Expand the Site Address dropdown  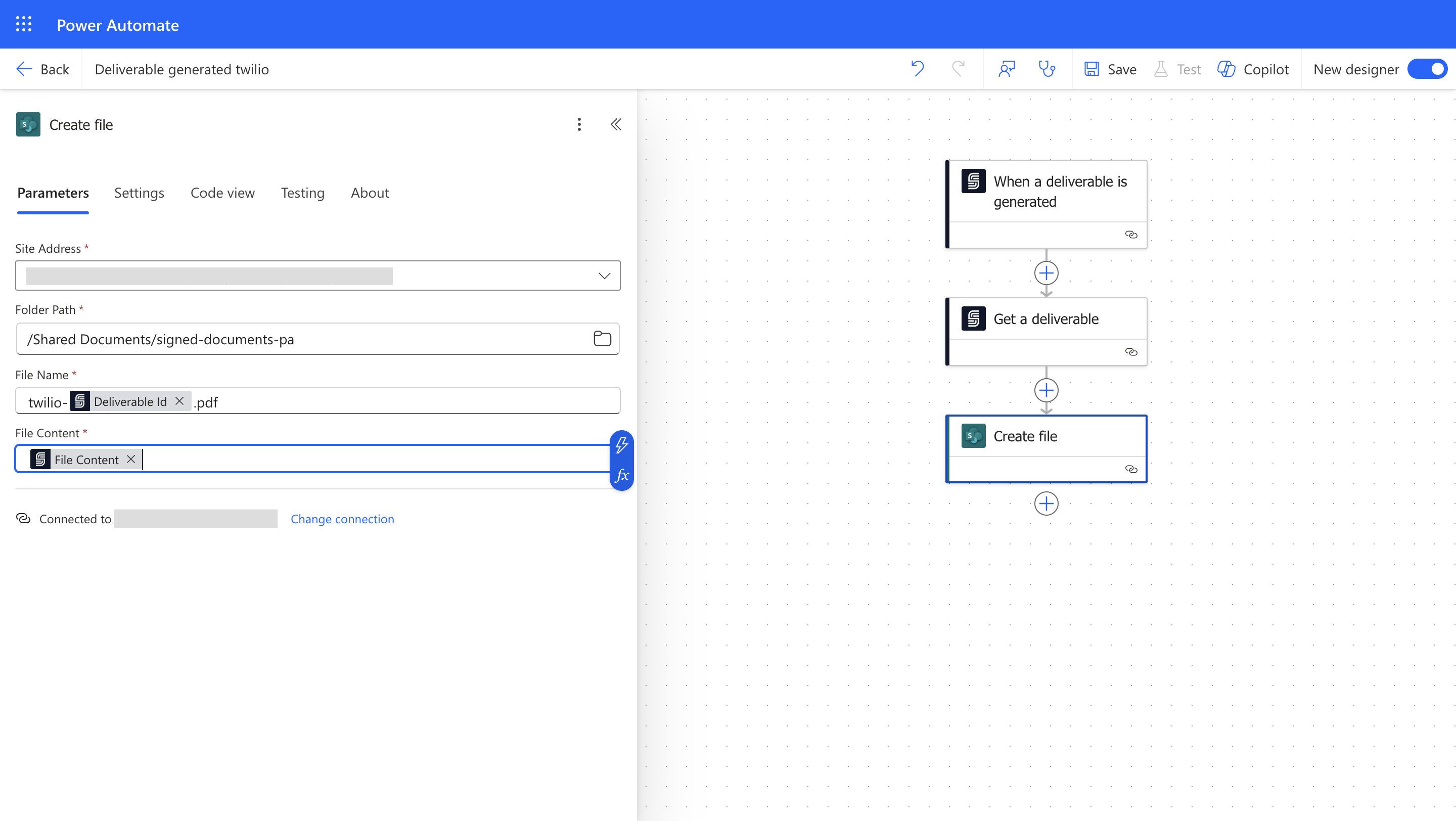(x=604, y=276)
